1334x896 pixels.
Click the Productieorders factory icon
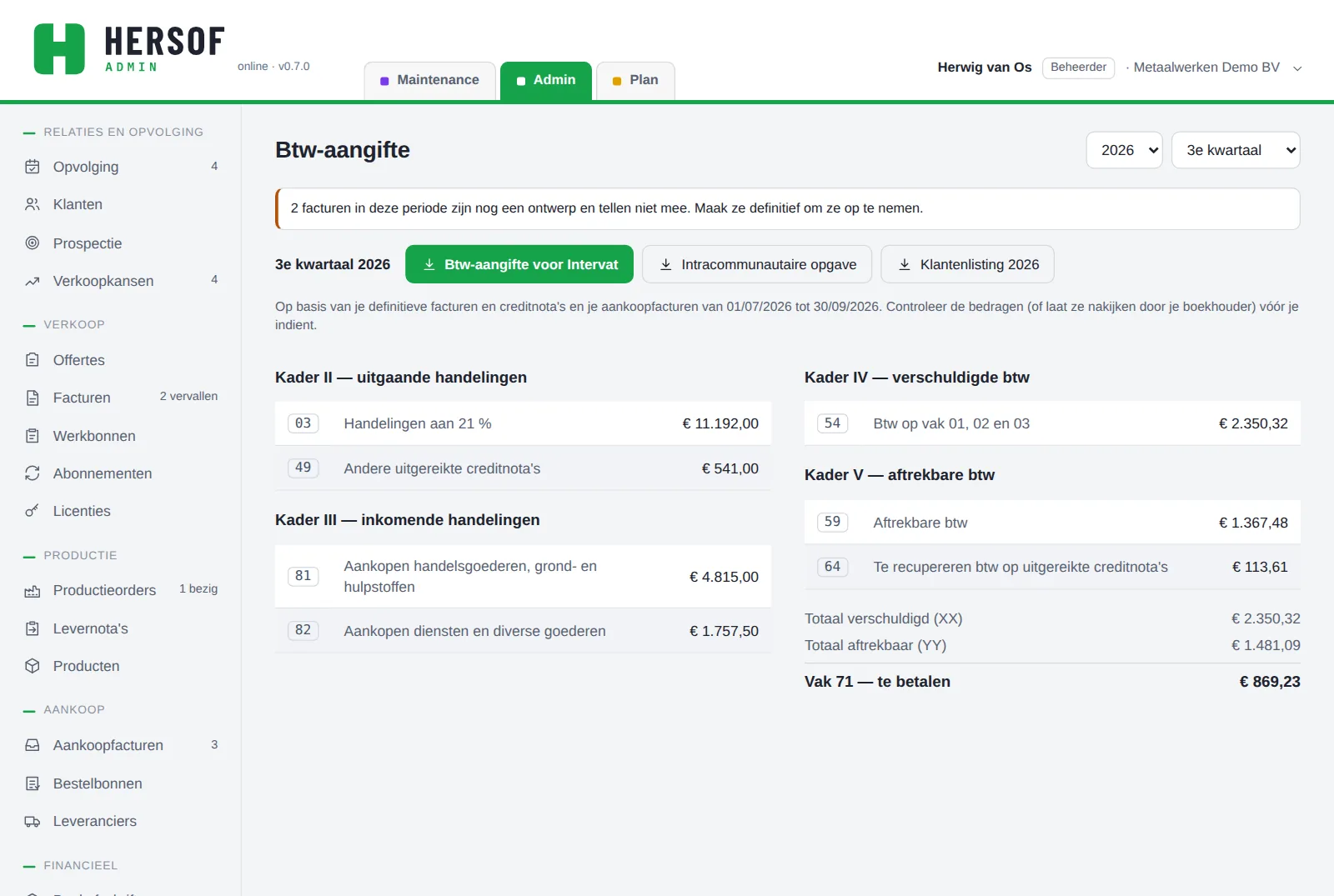tap(33, 590)
